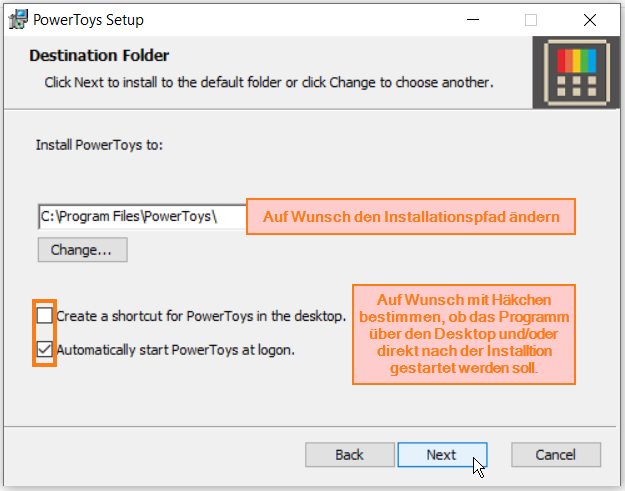Image resolution: width=625 pixels, height=491 pixels.
Task: Close the PowerToys Setup window
Action: coord(590,20)
